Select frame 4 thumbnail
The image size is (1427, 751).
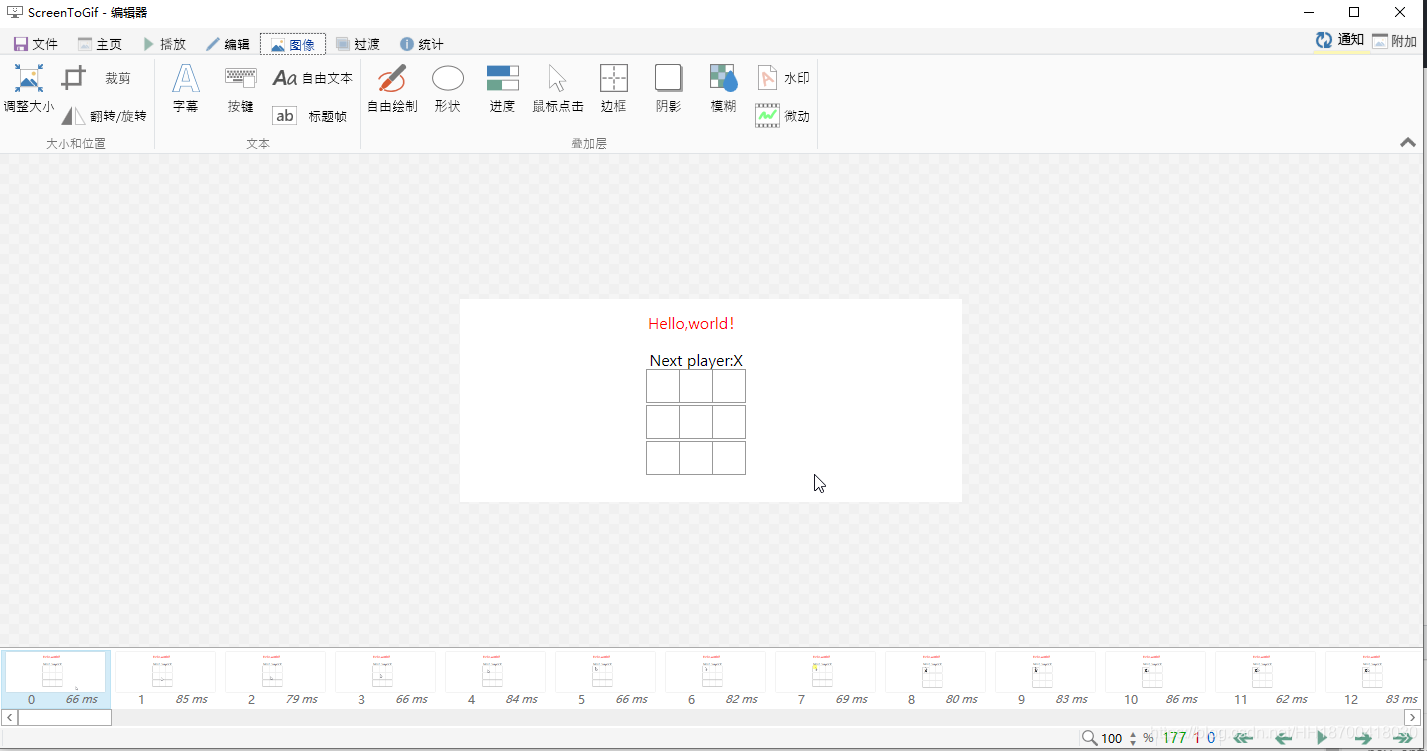[x=496, y=679]
